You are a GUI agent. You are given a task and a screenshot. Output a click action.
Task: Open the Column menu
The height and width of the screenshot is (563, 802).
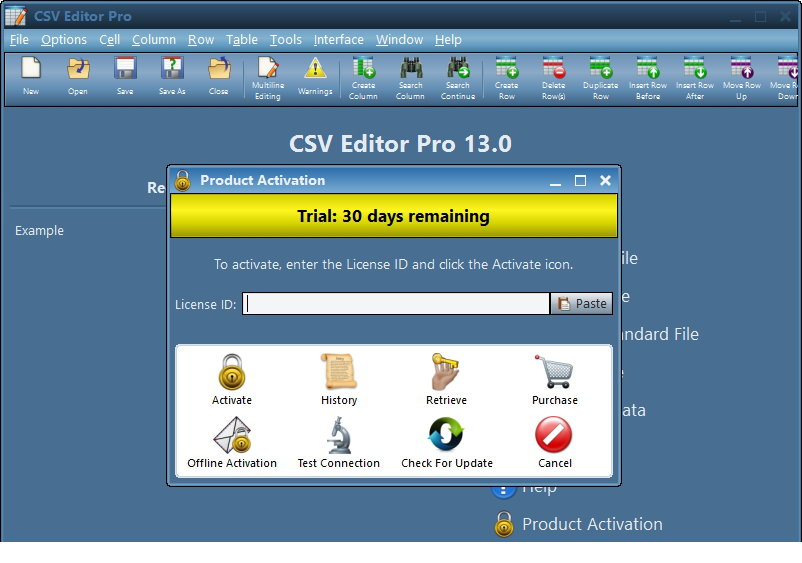tap(153, 39)
